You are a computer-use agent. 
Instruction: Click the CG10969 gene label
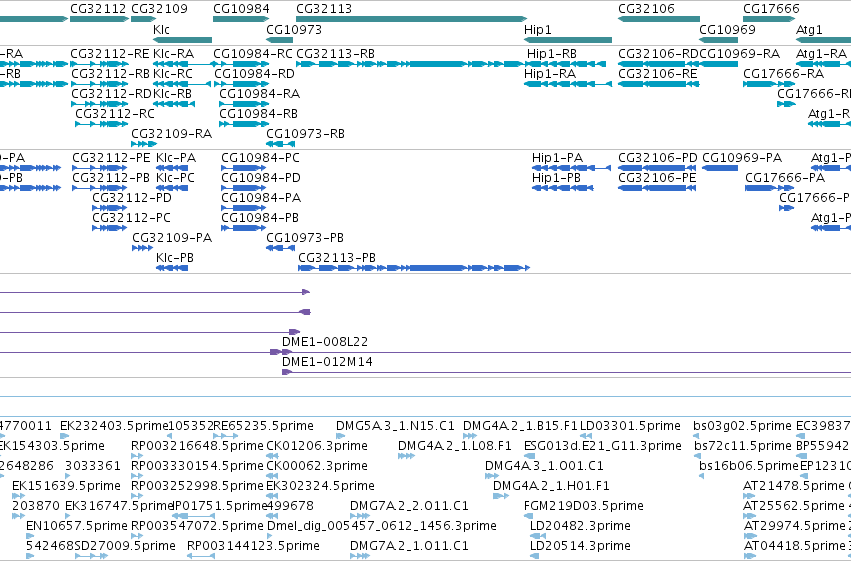pyautogui.click(x=727, y=29)
